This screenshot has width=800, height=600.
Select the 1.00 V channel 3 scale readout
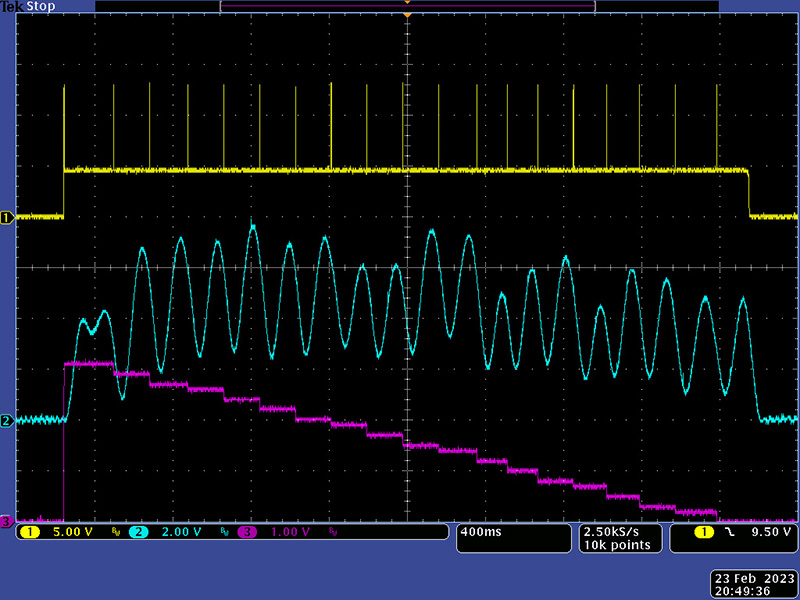tap(289, 532)
